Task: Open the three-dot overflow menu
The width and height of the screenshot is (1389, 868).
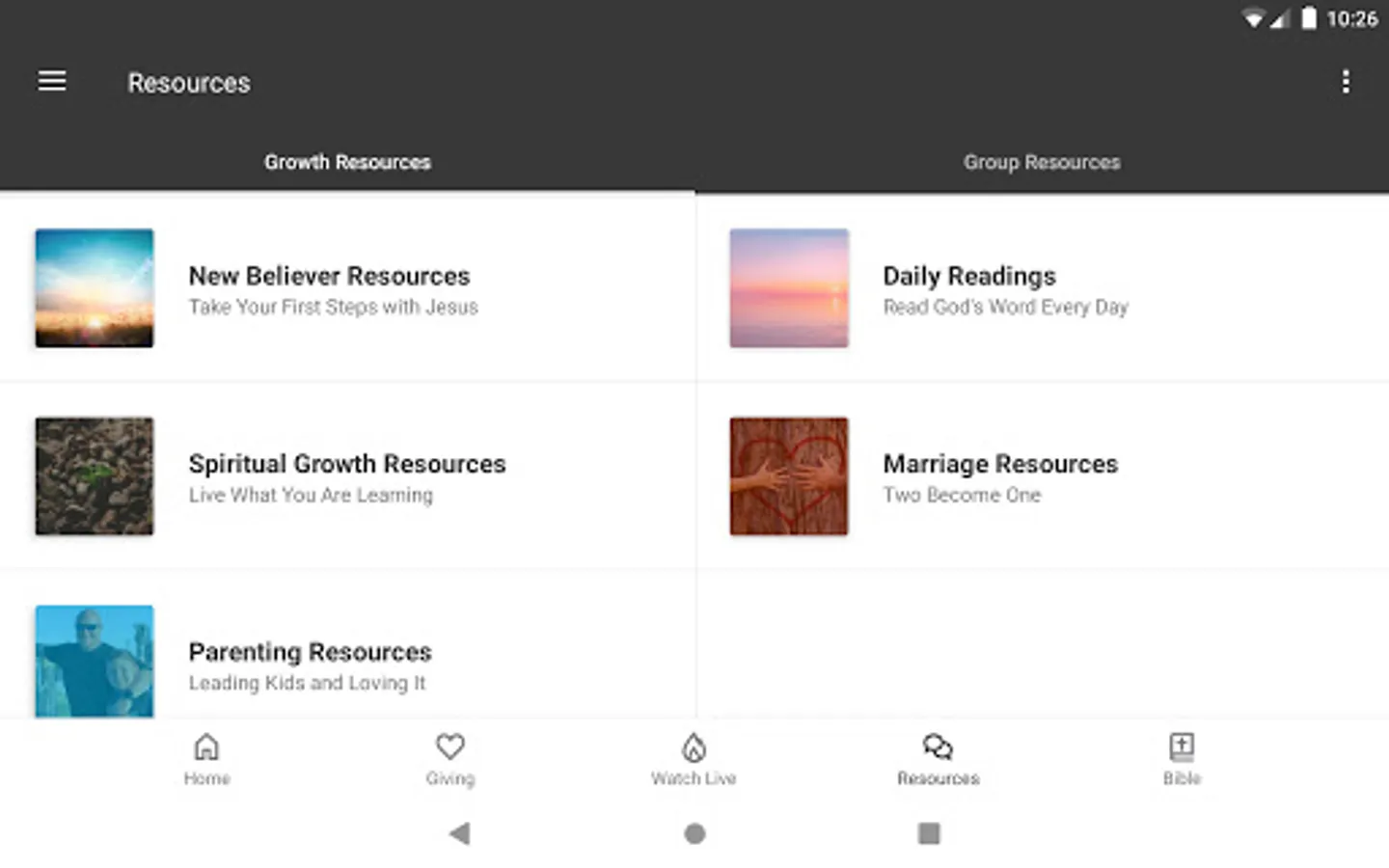Action: [1346, 82]
